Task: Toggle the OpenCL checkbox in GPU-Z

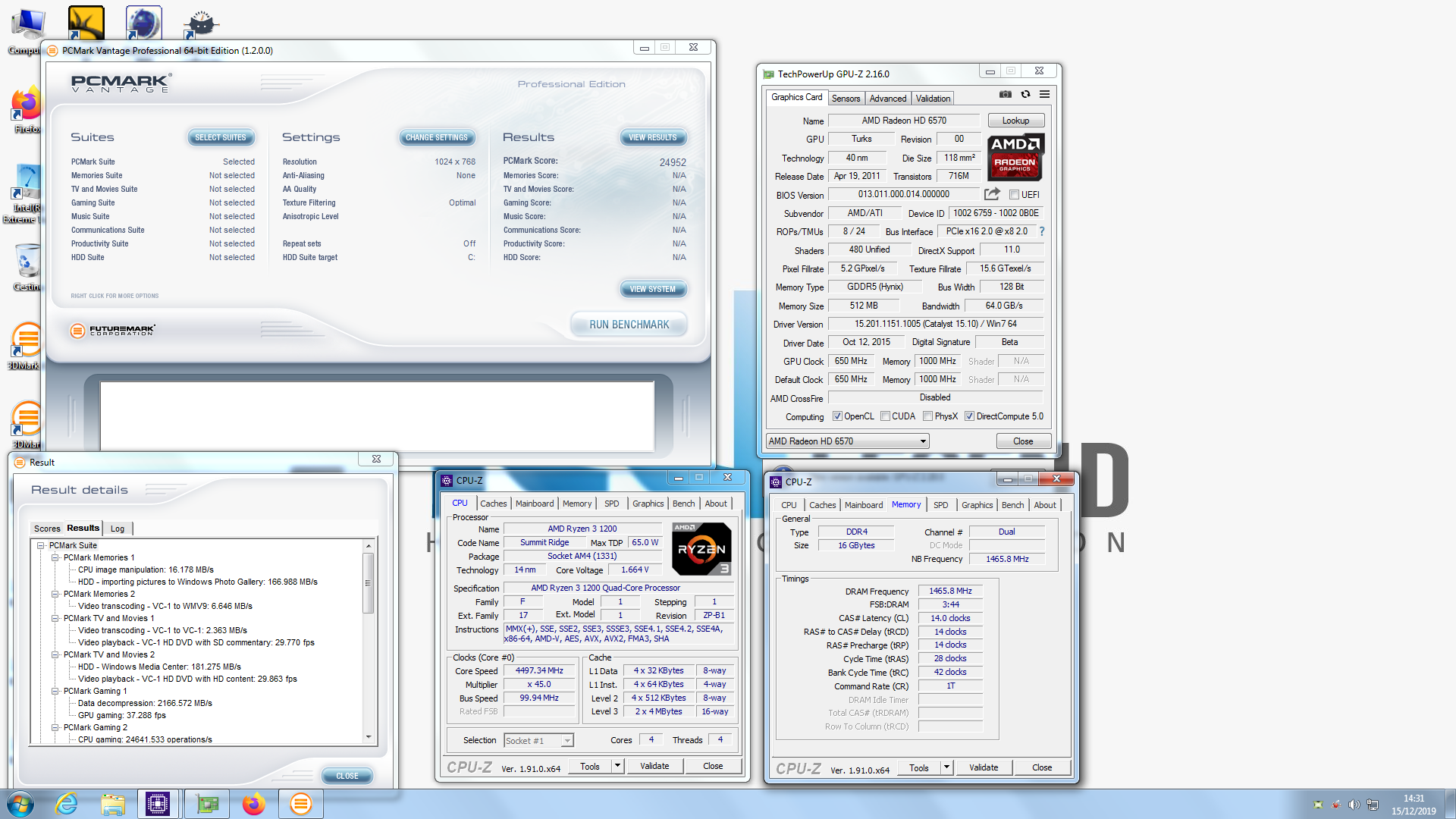Action: coord(837,416)
